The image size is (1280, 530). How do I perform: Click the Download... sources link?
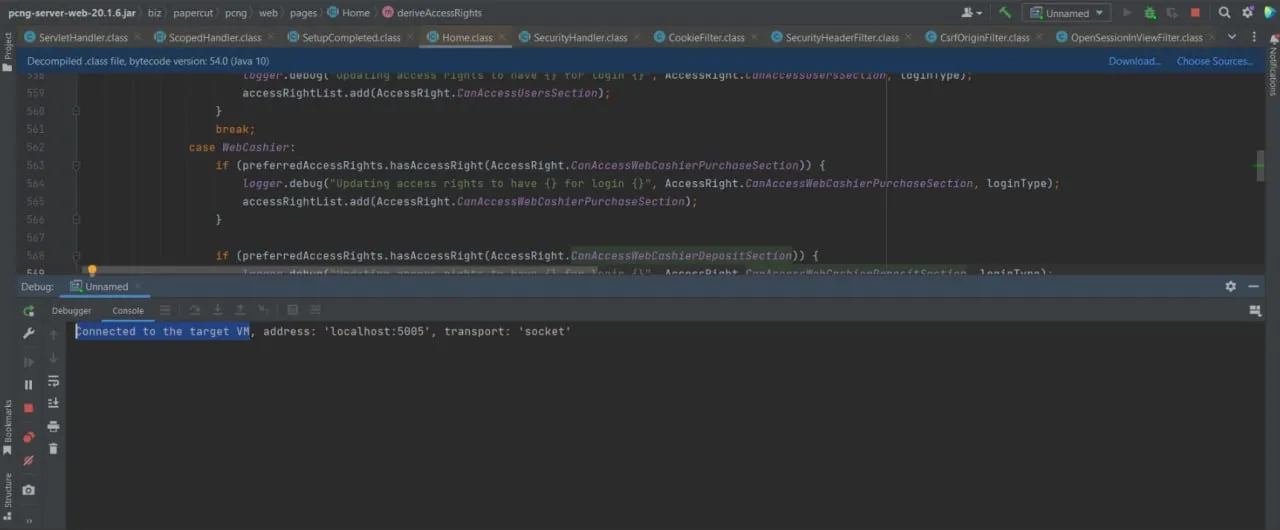[1134, 61]
